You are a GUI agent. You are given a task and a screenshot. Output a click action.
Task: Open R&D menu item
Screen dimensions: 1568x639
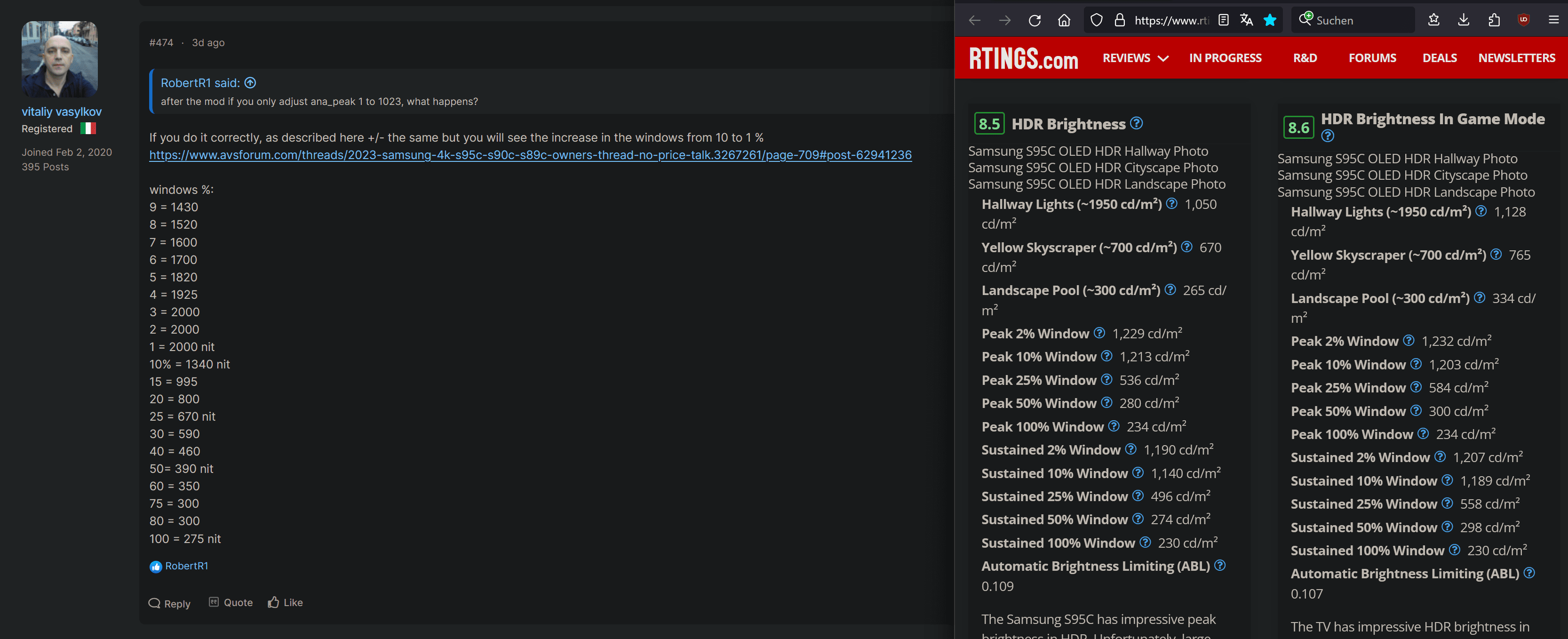tap(1305, 58)
